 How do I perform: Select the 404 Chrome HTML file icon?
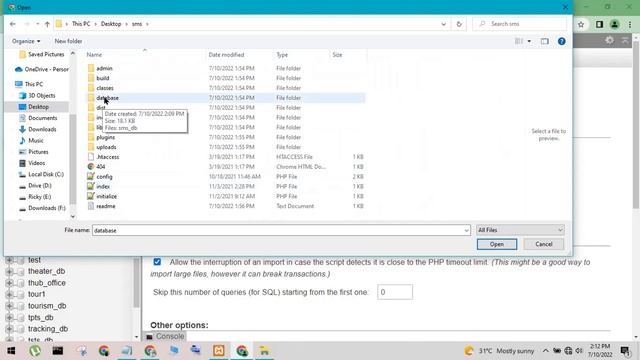point(91,167)
